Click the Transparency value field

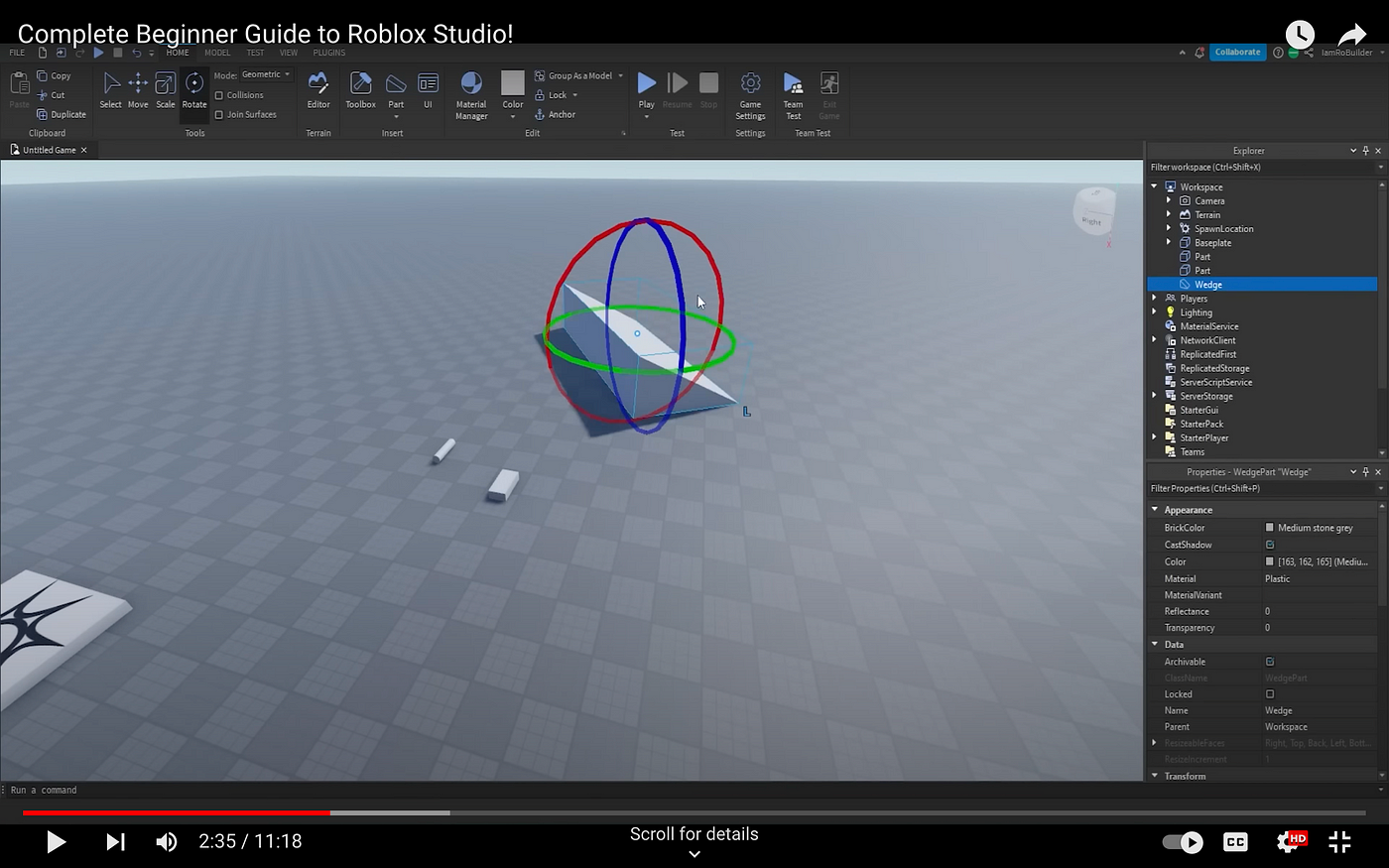tap(1320, 628)
